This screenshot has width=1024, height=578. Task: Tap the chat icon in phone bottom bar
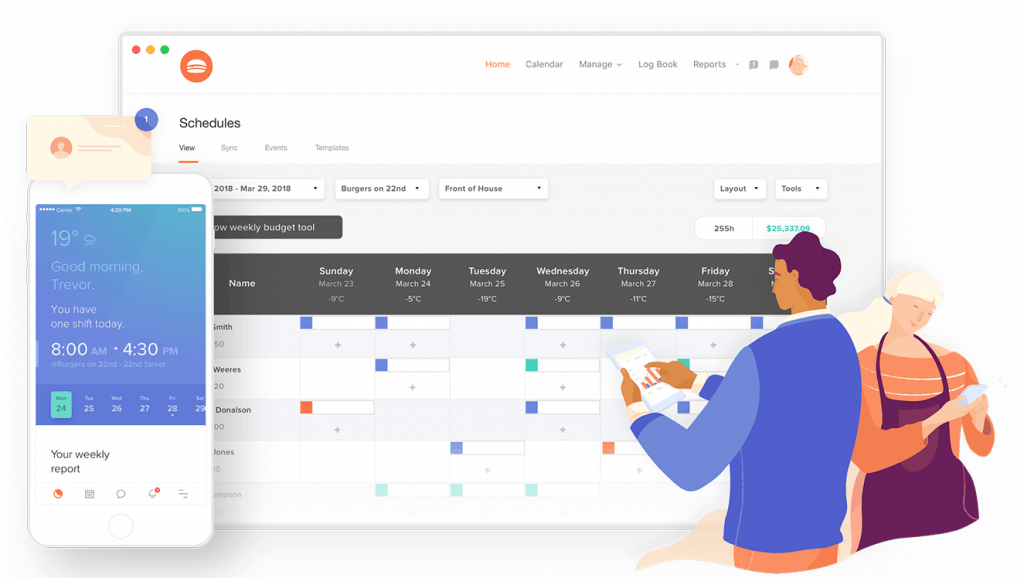tap(121, 494)
